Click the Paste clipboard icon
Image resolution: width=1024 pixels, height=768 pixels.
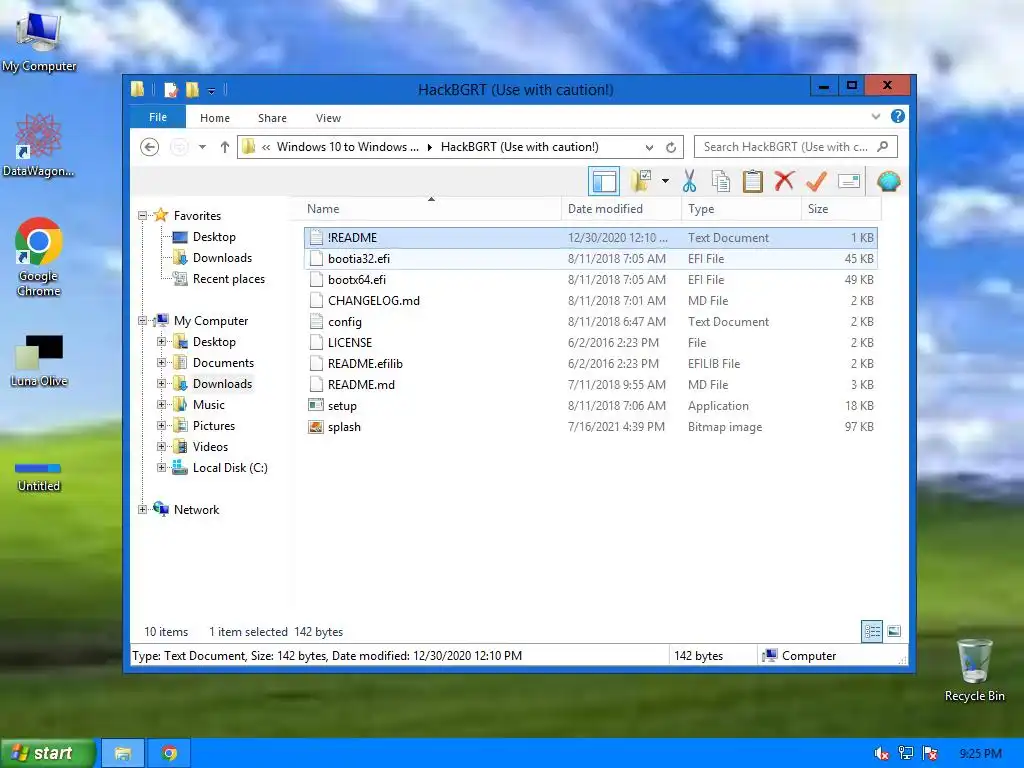click(x=752, y=181)
